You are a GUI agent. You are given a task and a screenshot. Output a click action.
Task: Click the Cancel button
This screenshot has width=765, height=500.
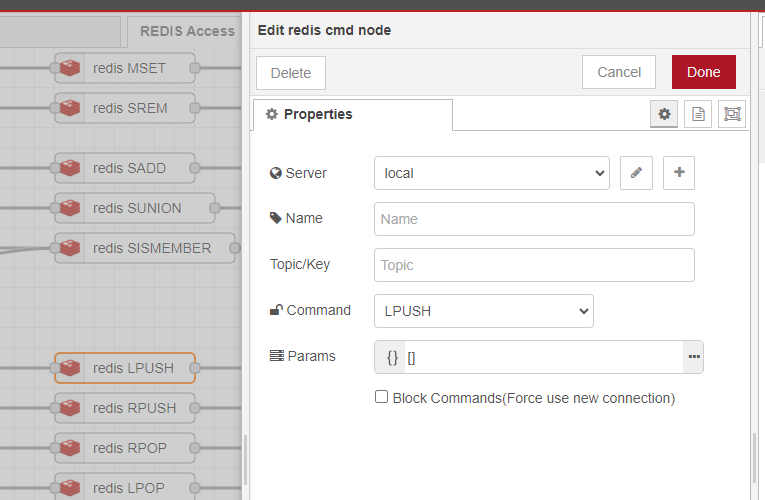619,72
